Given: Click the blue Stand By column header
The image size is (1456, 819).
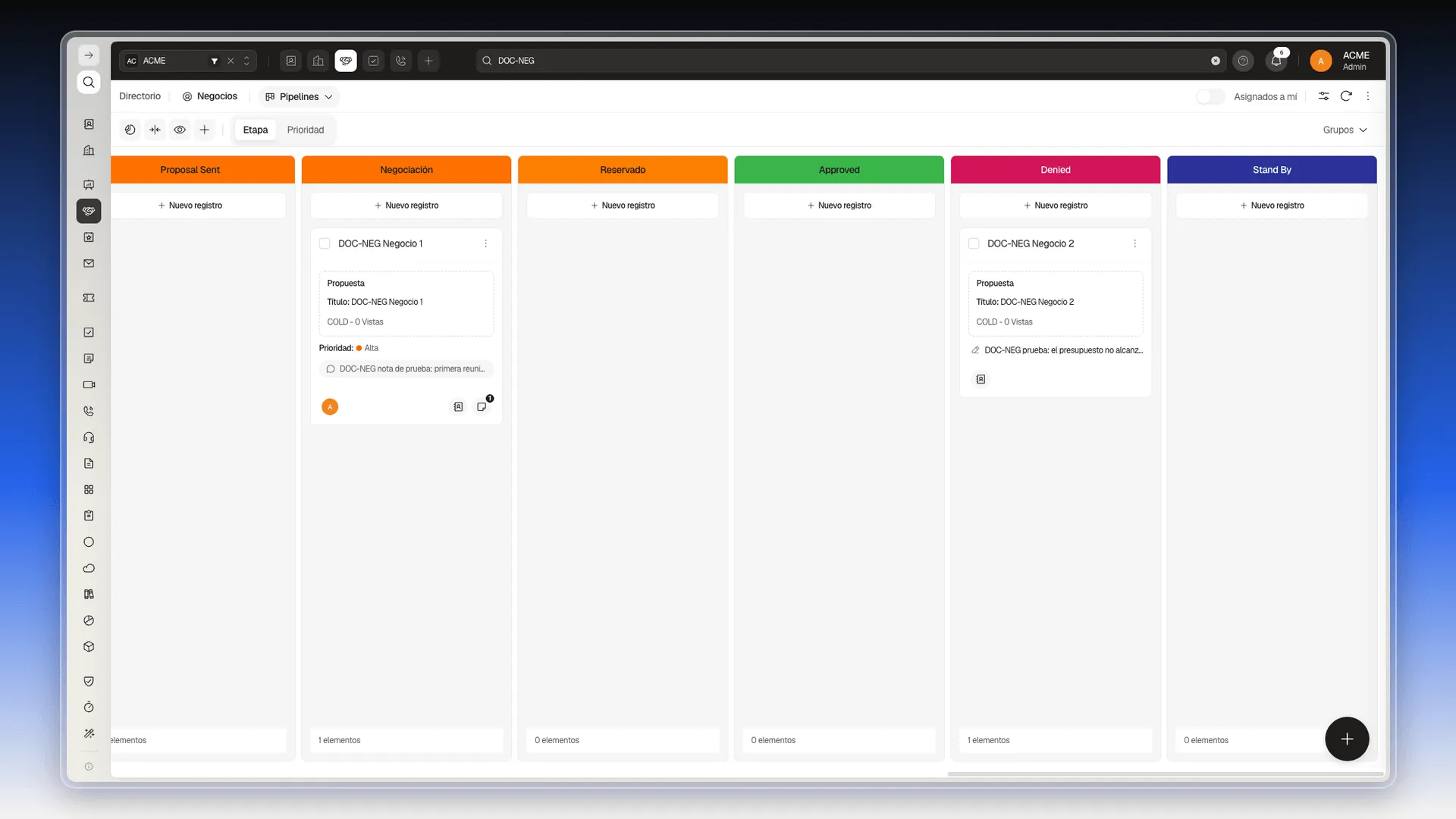Looking at the screenshot, I should point(1272,170).
